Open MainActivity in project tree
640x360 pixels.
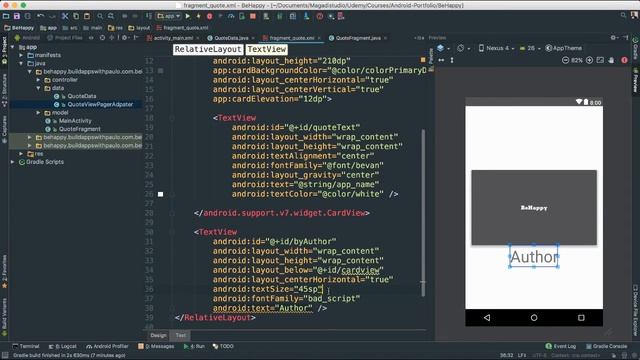(x=75, y=121)
